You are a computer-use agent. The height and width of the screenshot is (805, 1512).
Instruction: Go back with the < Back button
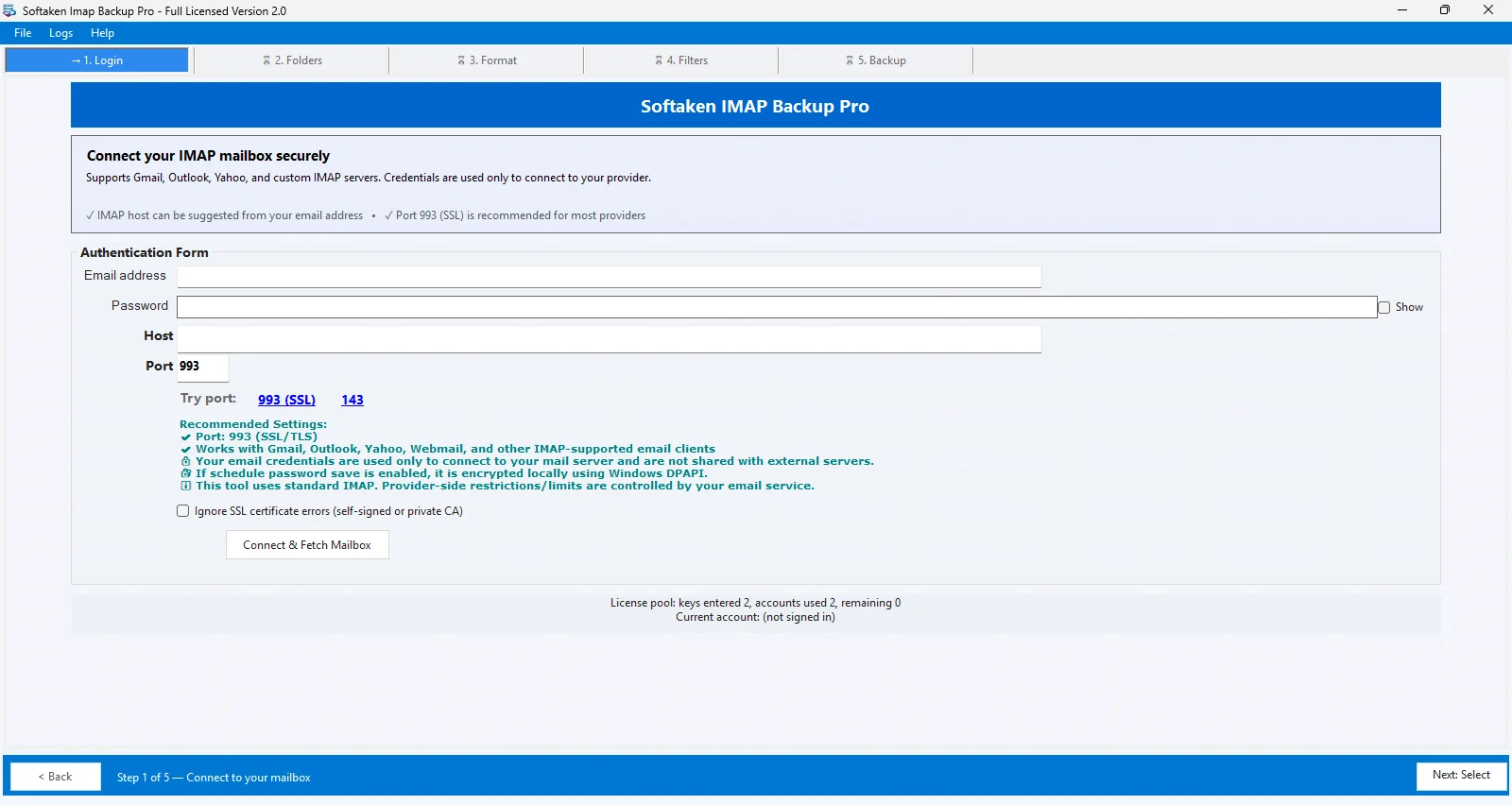click(56, 777)
